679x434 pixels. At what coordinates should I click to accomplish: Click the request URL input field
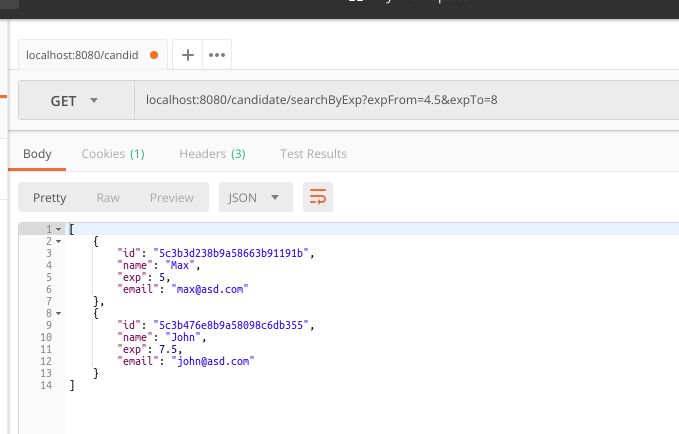(407, 100)
